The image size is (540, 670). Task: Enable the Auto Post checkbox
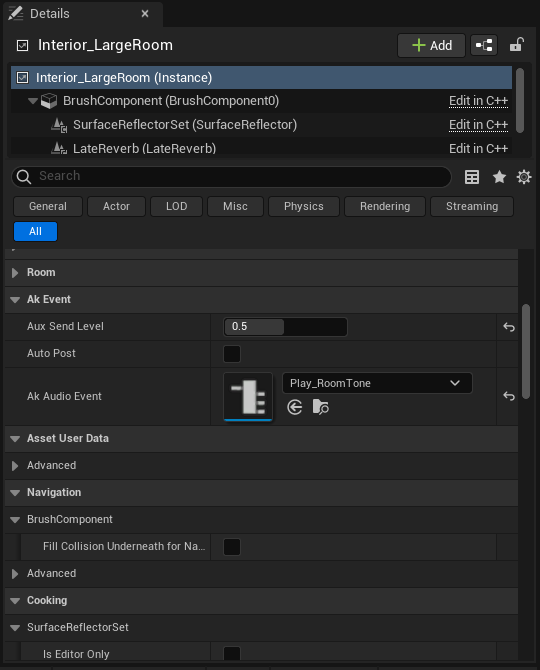click(x=232, y=354)
